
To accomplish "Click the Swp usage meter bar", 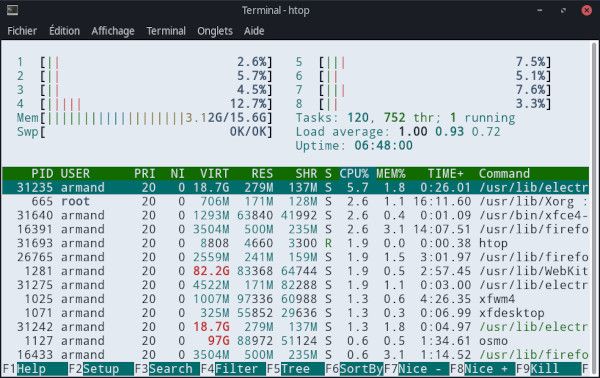I will pyautogui.click(x=145, y=132).
